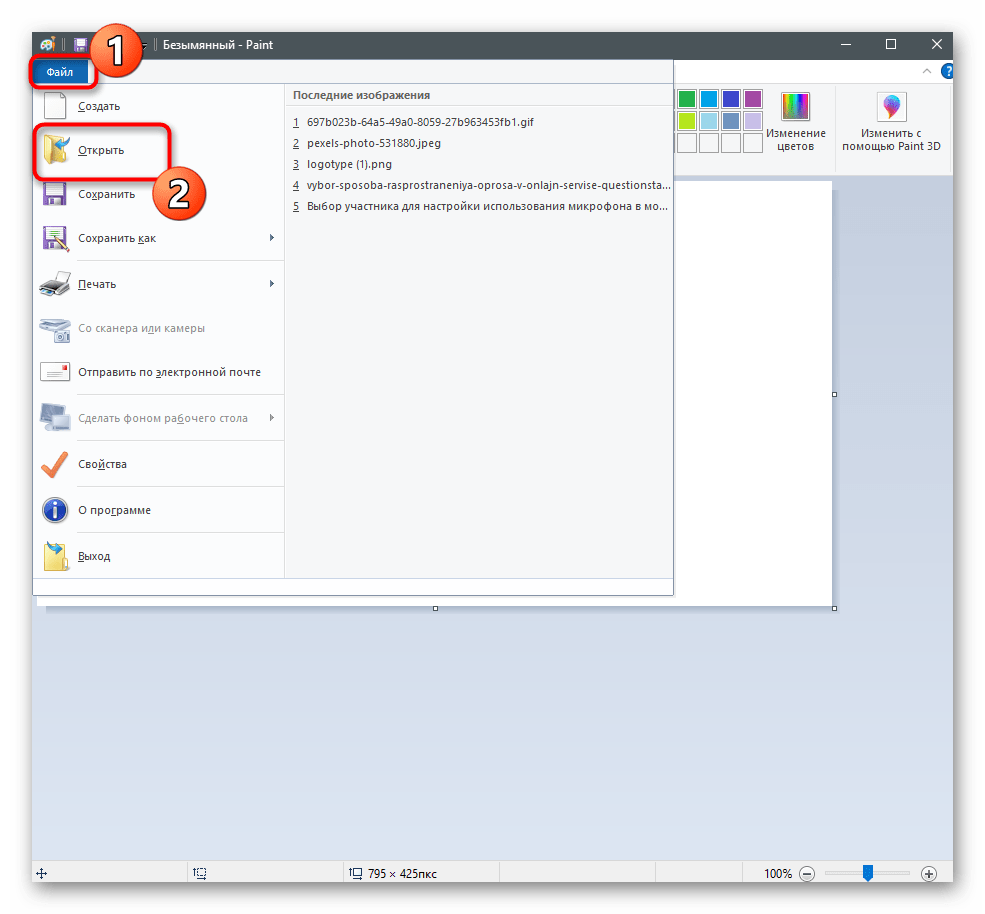Expand the Сохранить как submenu arrow

click(272, 238)
